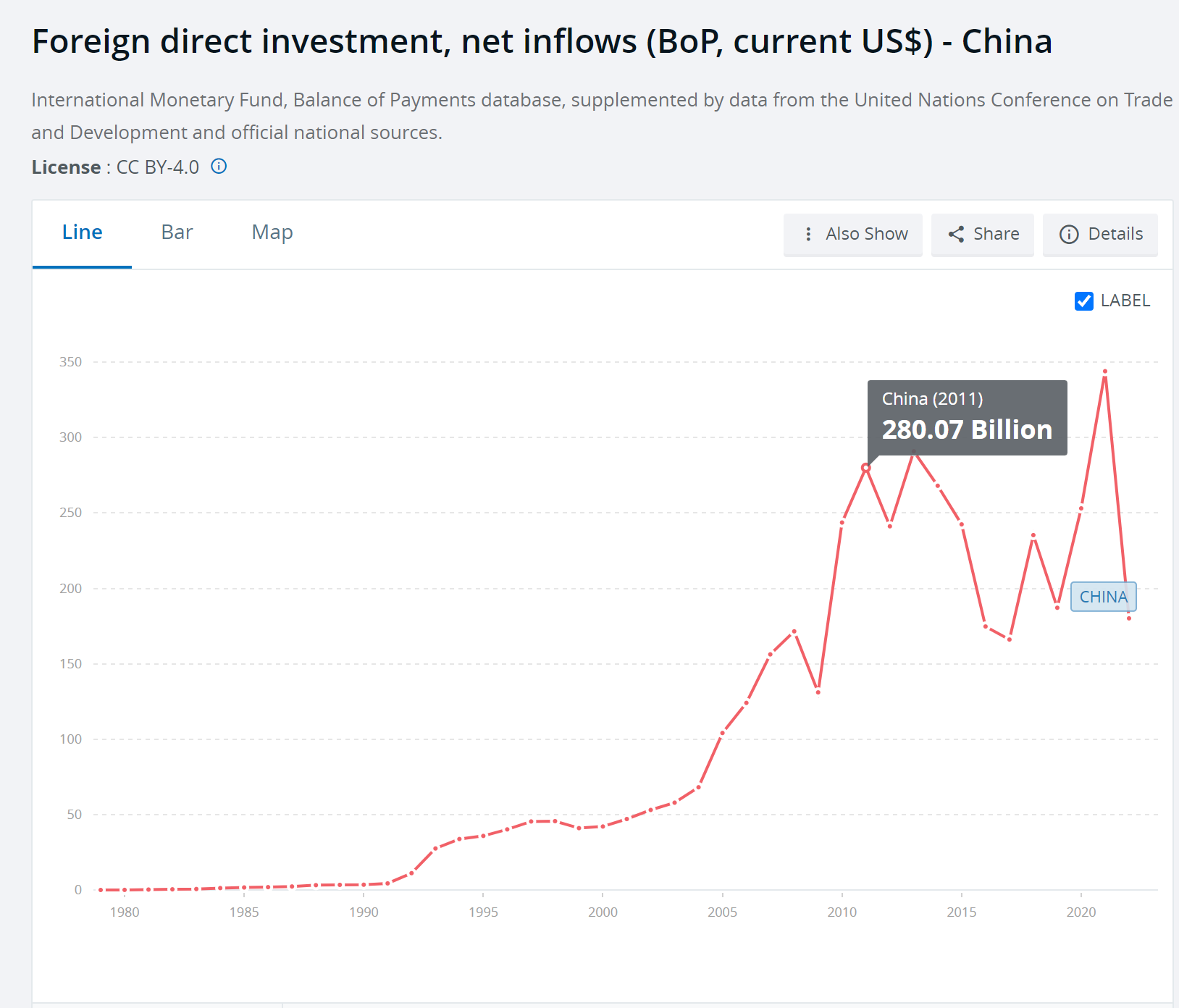Switch to the Bar chart tab
Image resolution: width=1179 pixels, height=1008 pixels.
[177, 232]
